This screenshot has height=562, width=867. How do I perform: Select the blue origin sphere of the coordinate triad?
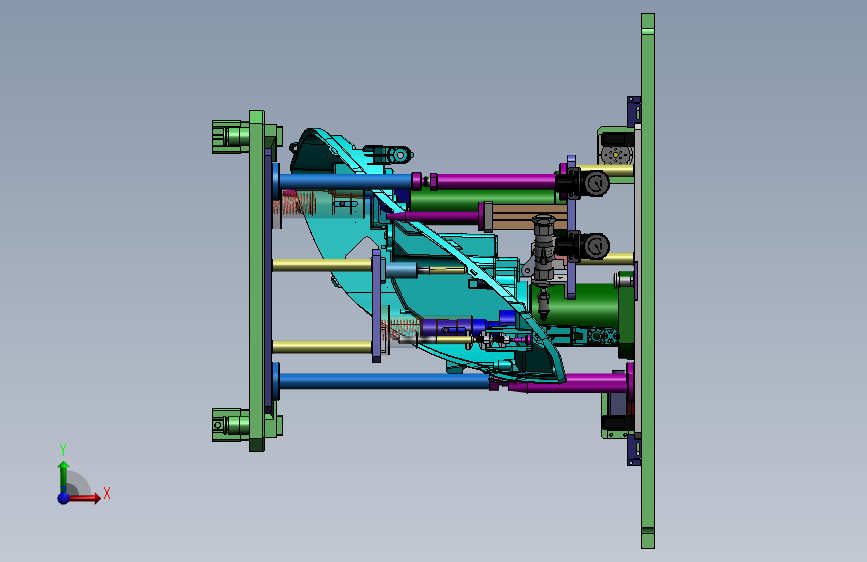point(64,498)
